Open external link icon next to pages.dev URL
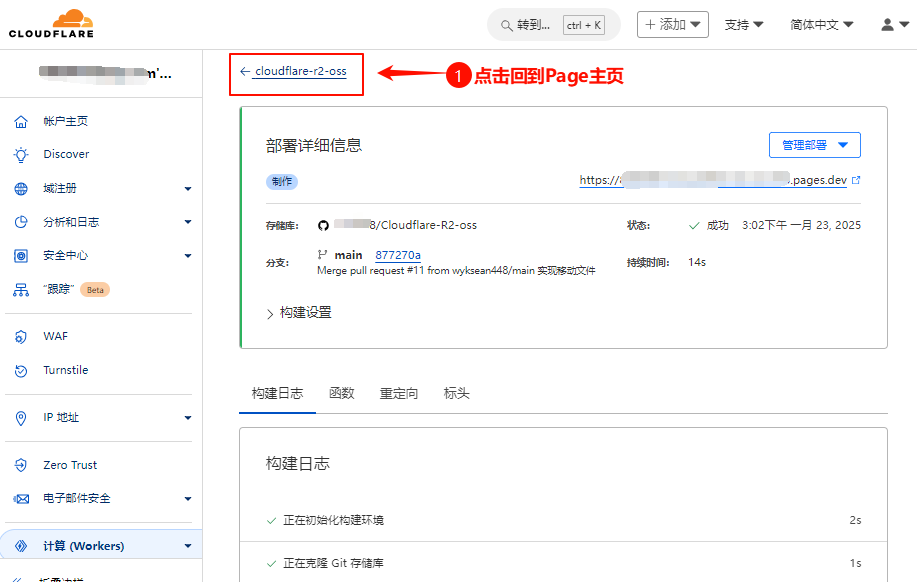The image size is (917, 582). click(x=855, y=181)
